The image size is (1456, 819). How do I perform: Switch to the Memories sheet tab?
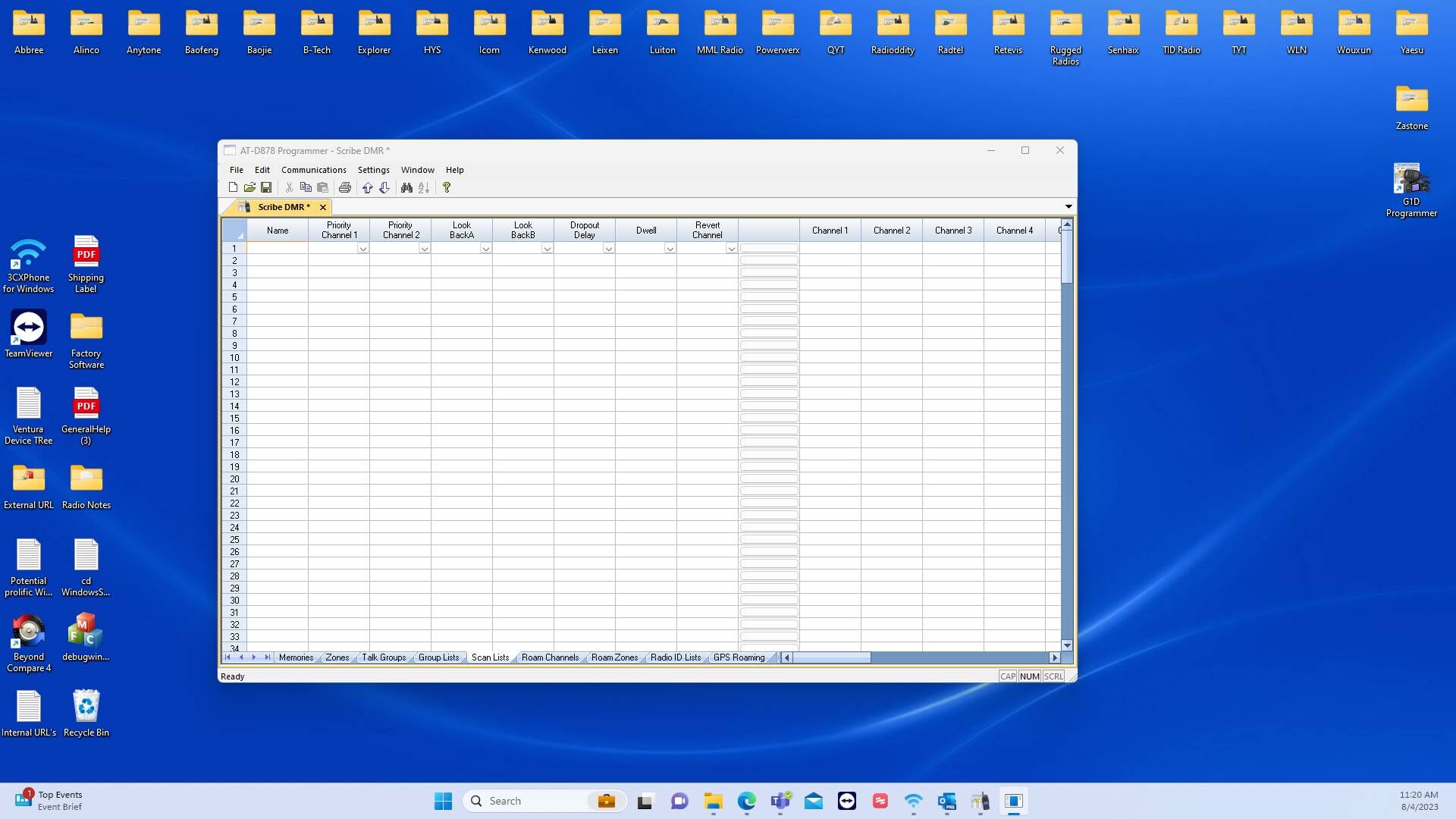296,657
